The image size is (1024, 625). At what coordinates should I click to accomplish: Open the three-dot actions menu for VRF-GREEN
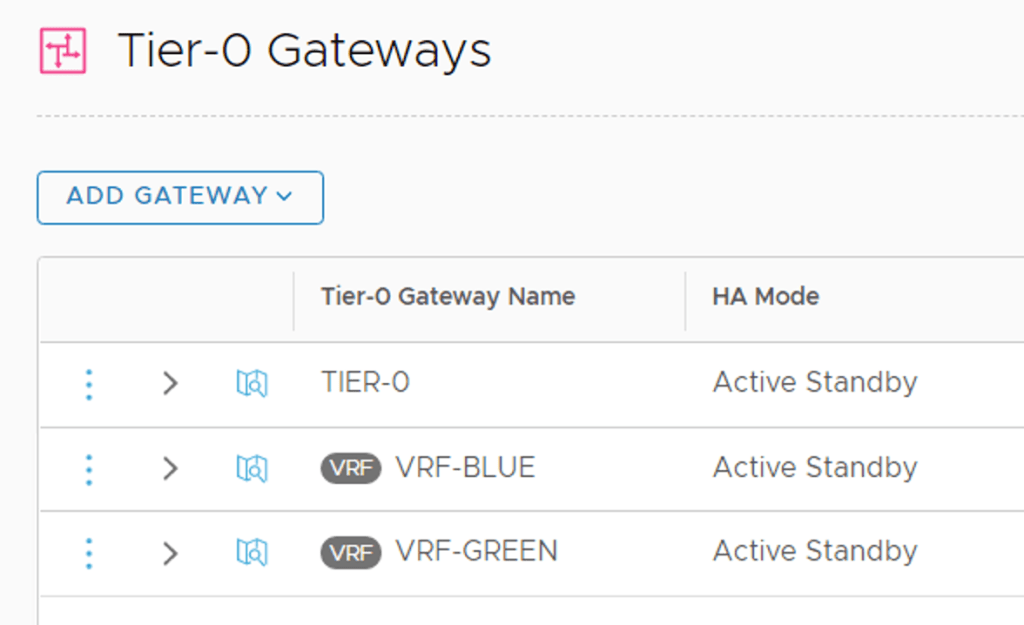88,551
